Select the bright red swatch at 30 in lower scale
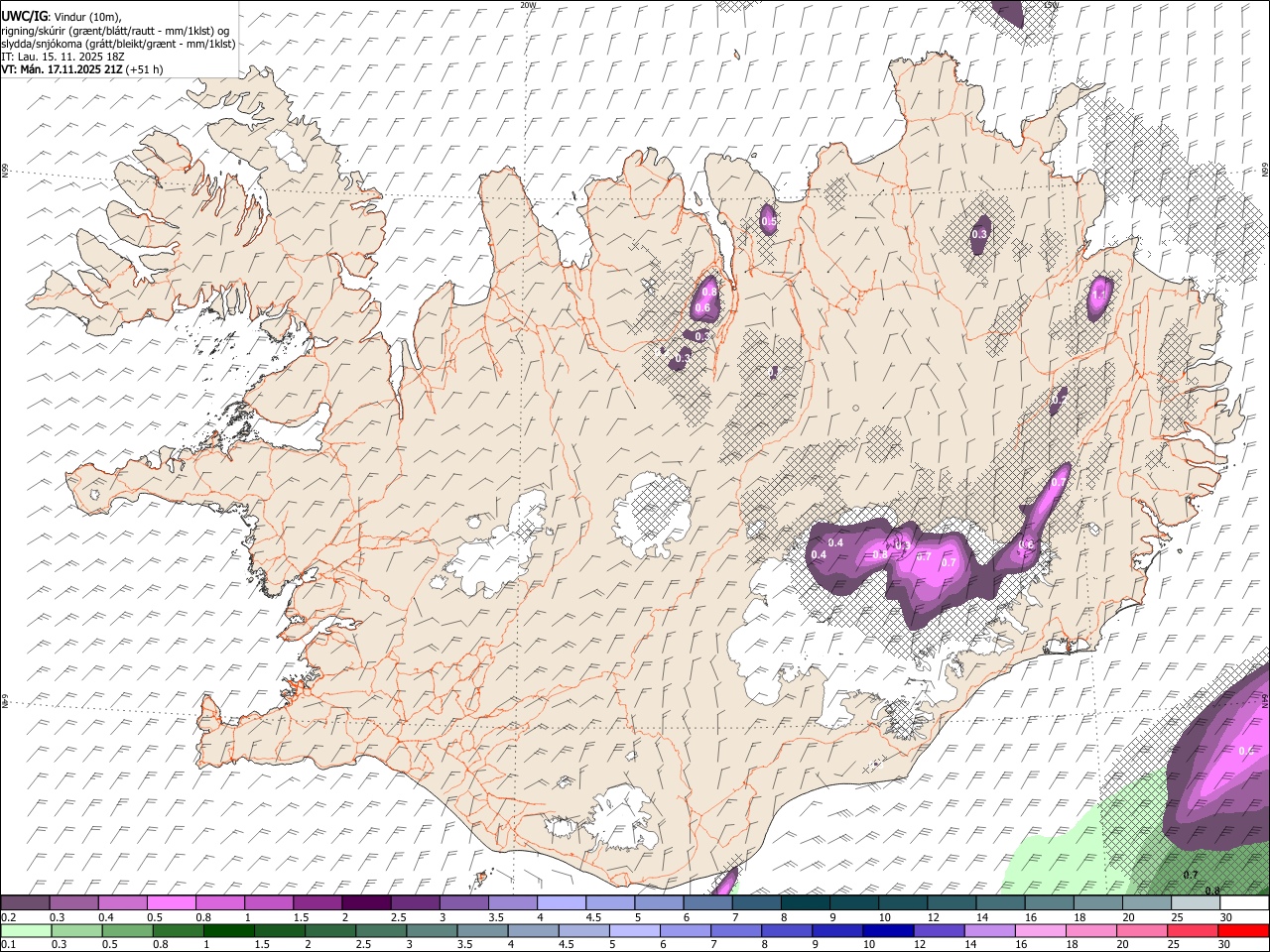Screen dimensions: 1270x952 1243,931
